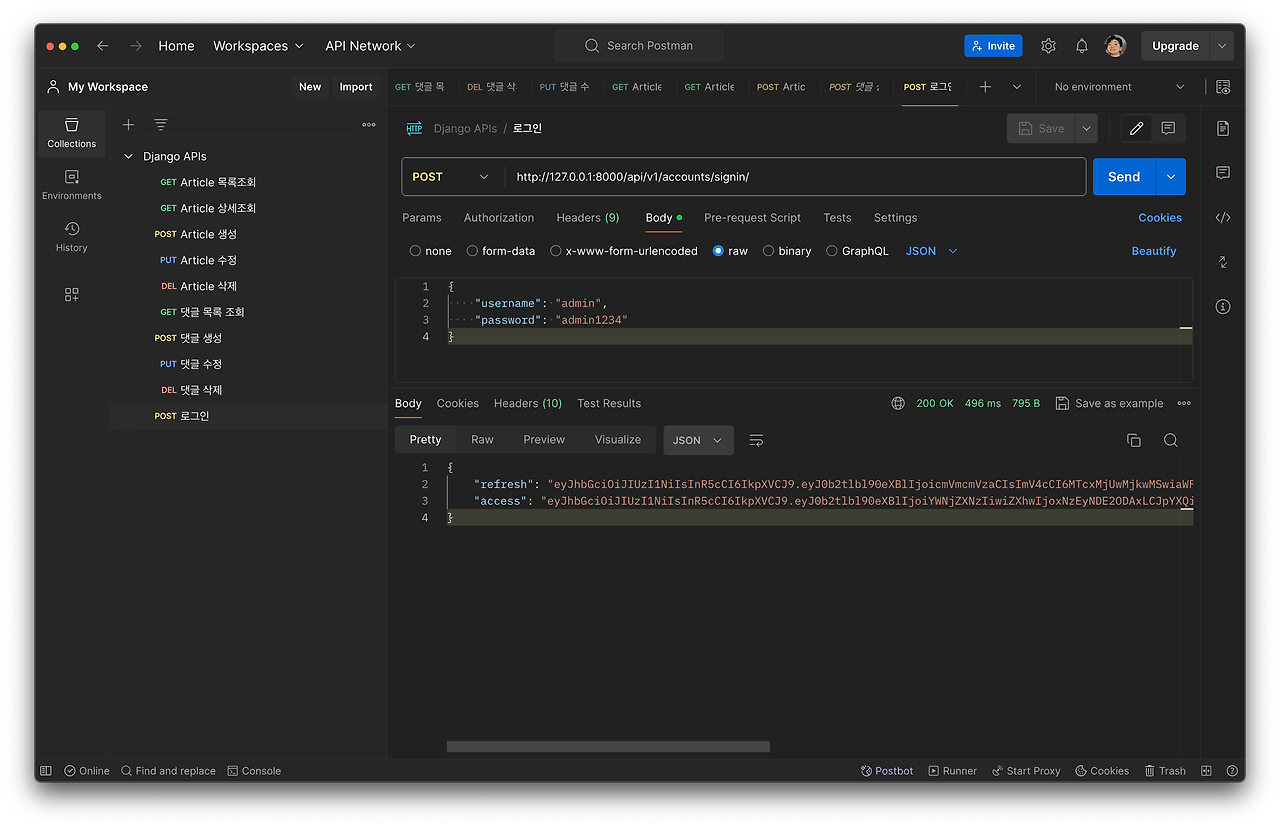Open the environment quick look icon
Screen dimensions: 1280x828
[1223, 87]
